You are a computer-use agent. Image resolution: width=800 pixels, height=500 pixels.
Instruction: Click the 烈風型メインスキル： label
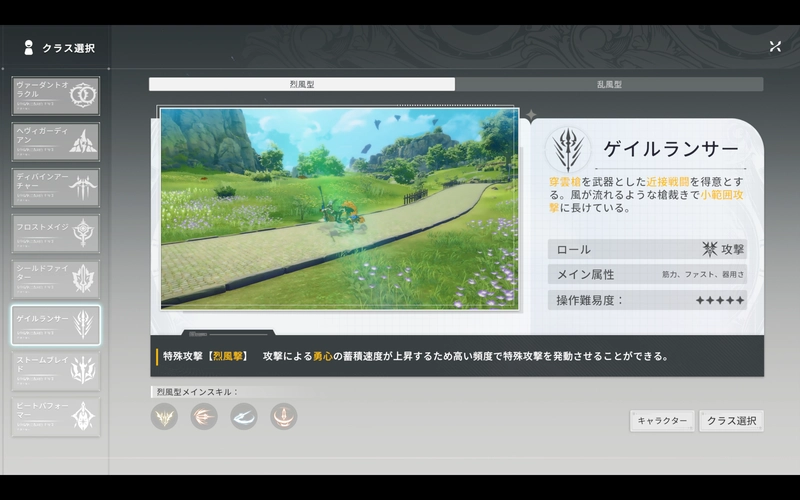(197, 392)
